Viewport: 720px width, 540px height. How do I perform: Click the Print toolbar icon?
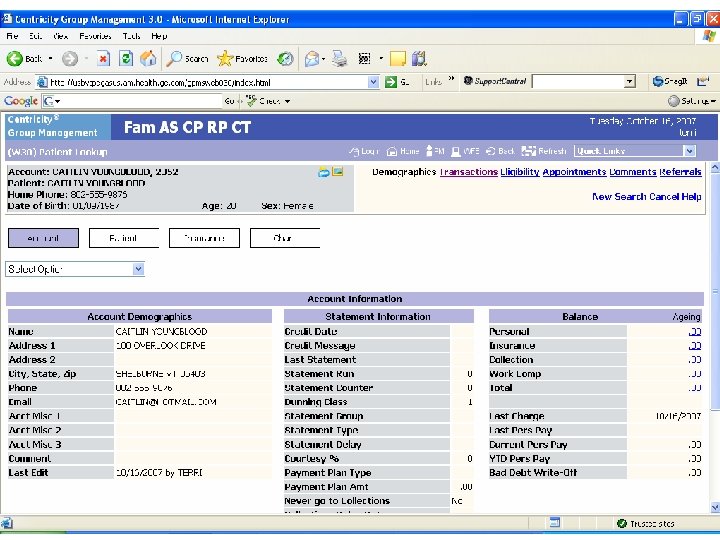click(340, 59)
